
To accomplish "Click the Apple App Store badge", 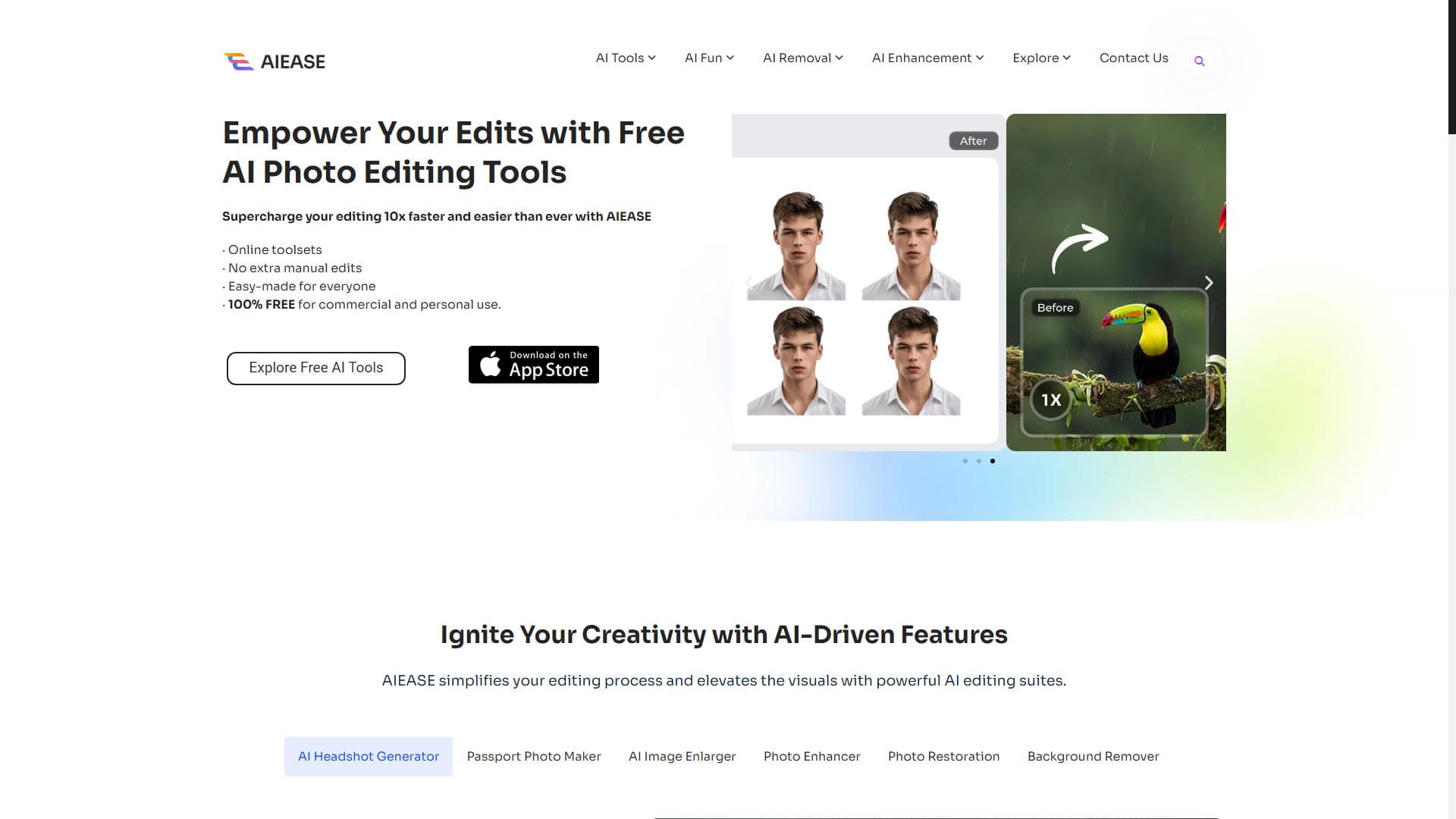I will click(534, 365).
